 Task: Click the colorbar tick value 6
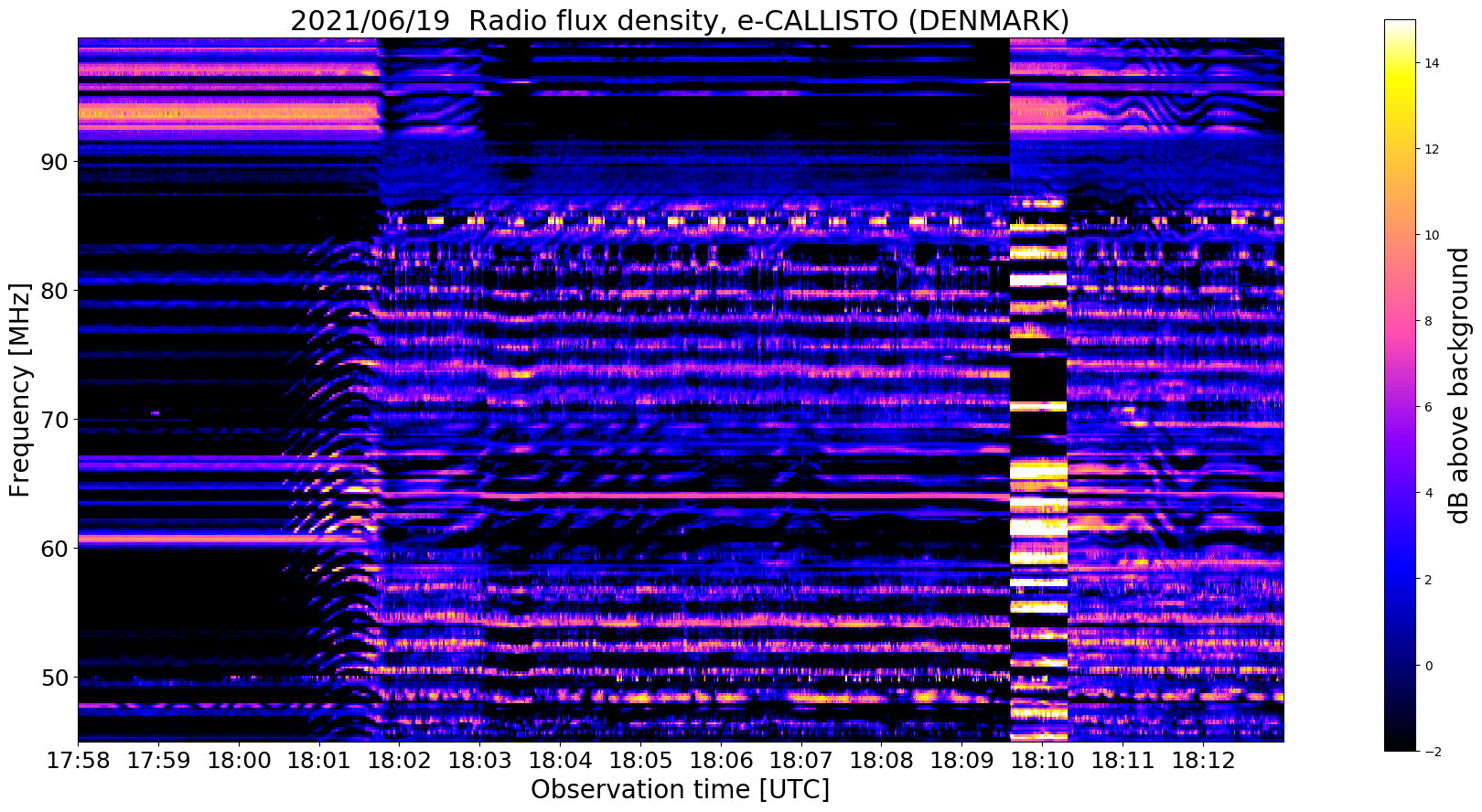1427,407
